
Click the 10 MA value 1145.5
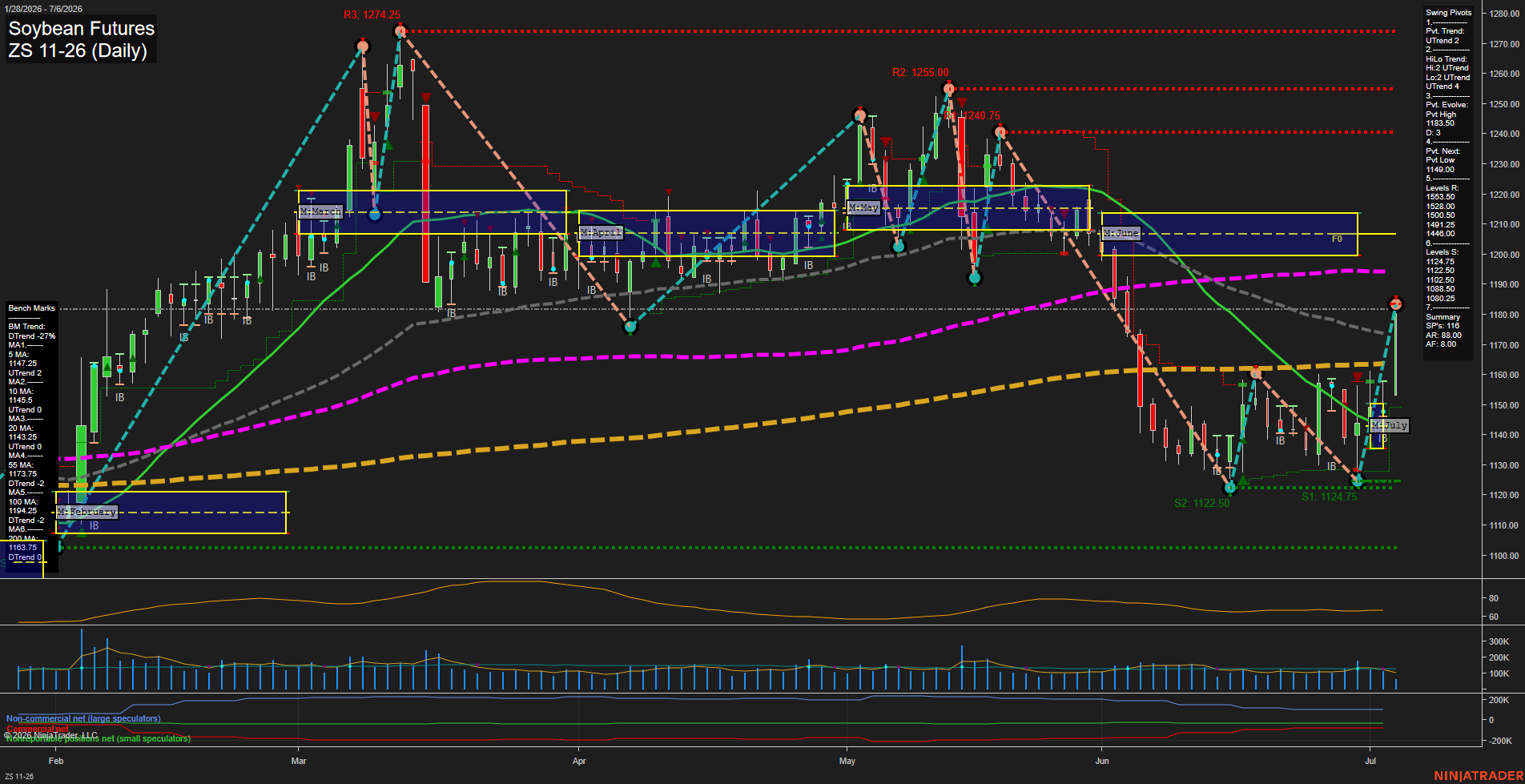coord(20,400)
